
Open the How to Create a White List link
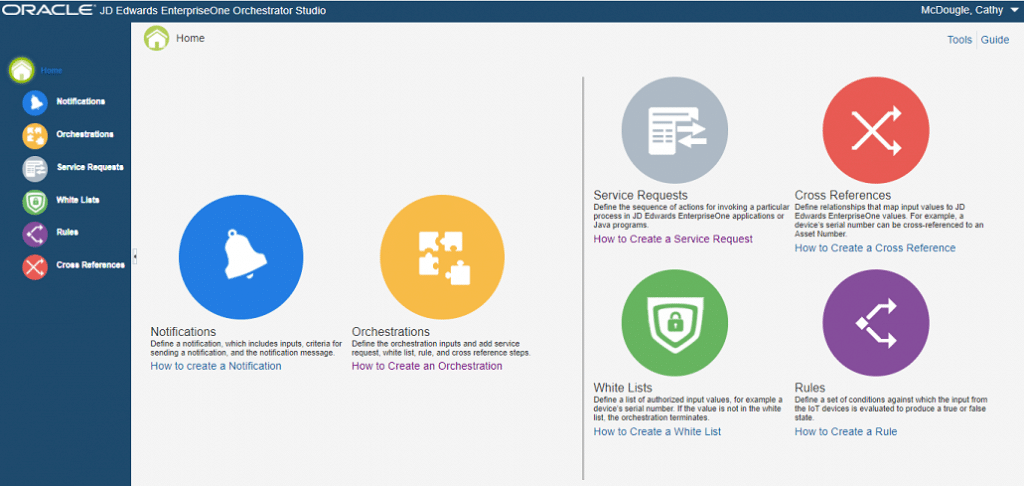point(657,432)
